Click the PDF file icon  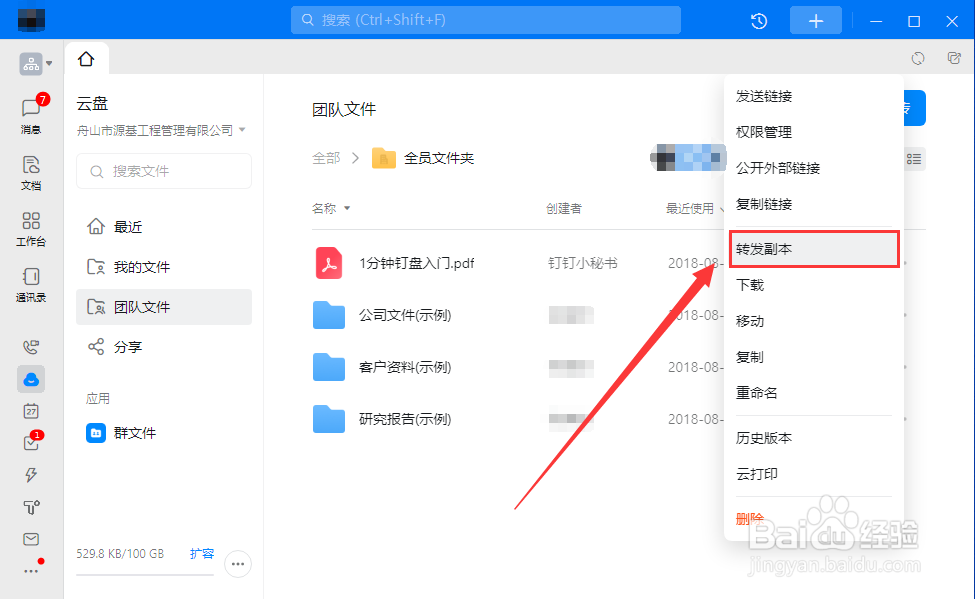point(329,262)
